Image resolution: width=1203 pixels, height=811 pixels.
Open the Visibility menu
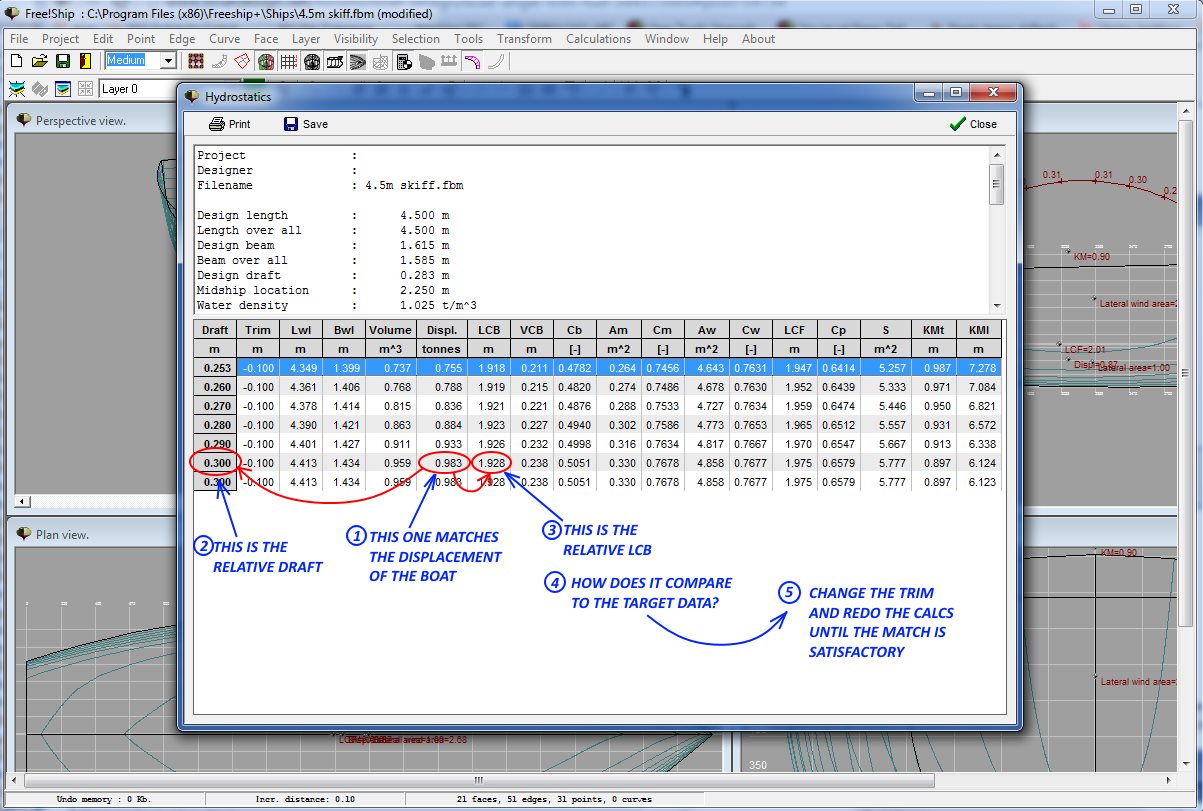[x=355, y=39]
